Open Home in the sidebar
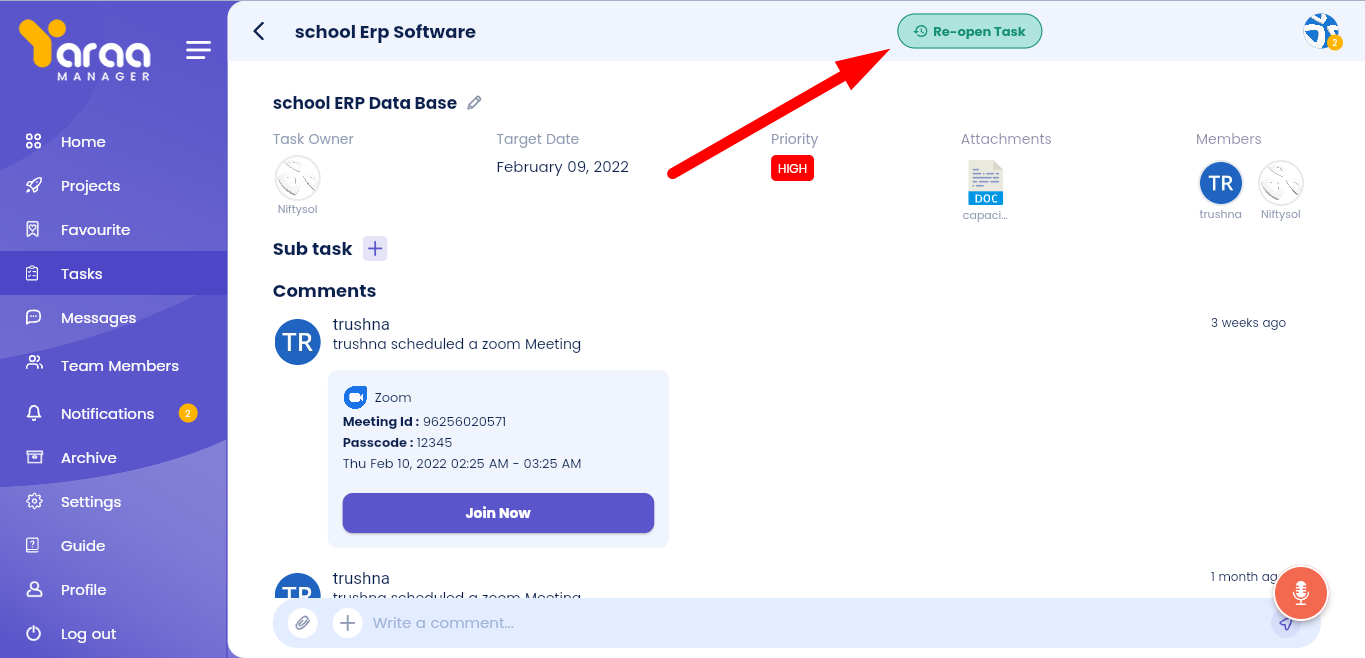Image resolution: width=1365 pixels, height=658 pixels. [x=83, y=142]
